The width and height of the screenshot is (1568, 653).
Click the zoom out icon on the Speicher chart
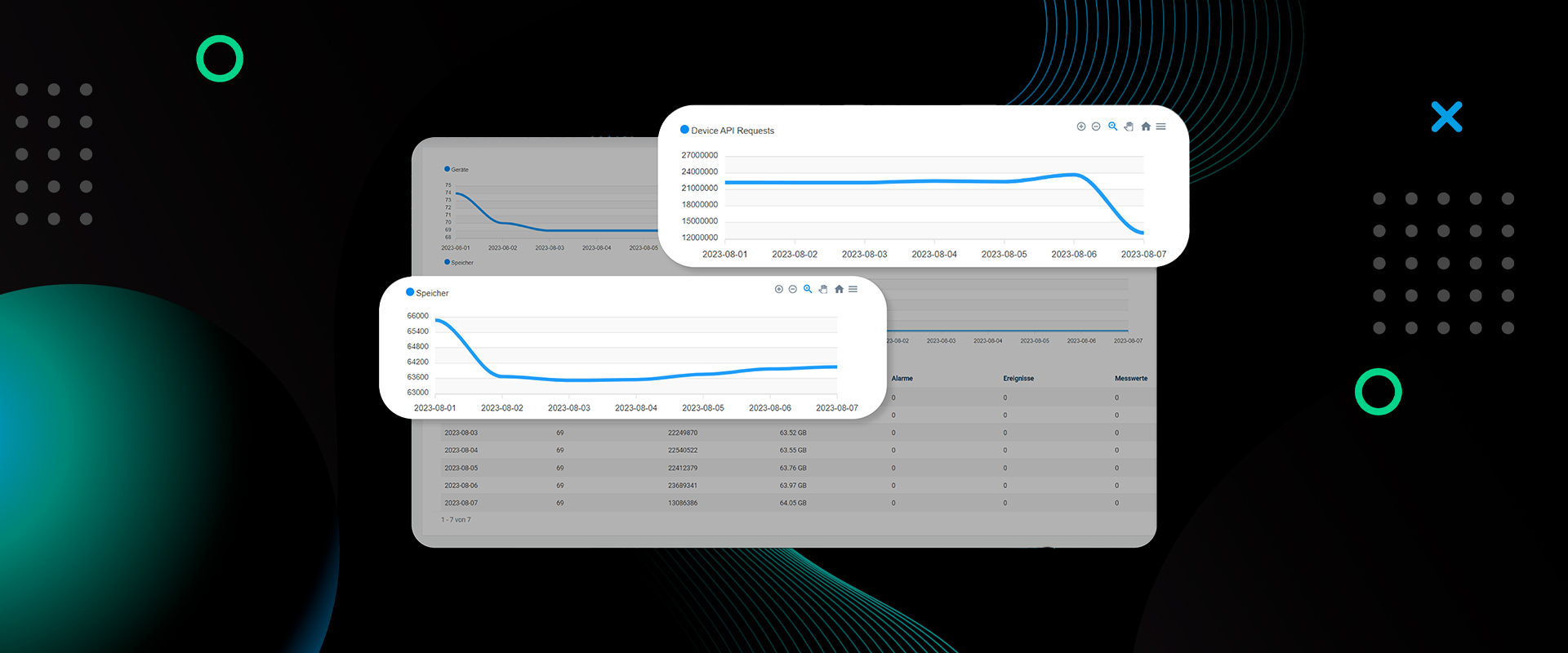point(793,289)
